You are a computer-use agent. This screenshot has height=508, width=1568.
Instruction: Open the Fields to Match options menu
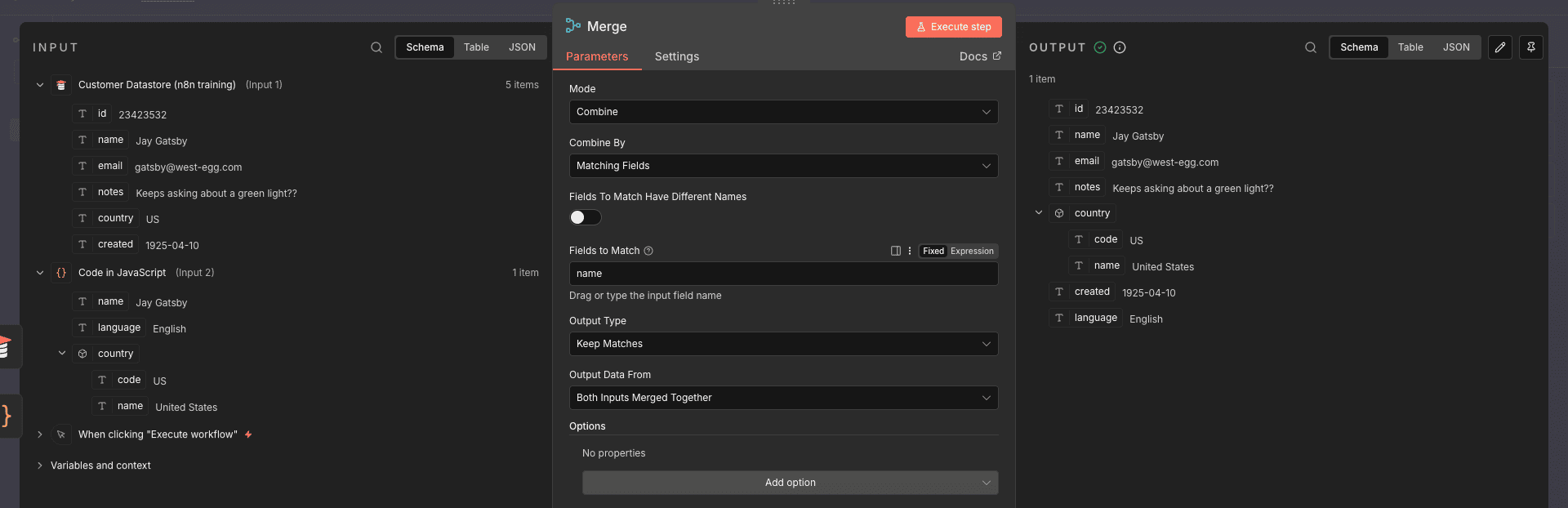(910, 251)
